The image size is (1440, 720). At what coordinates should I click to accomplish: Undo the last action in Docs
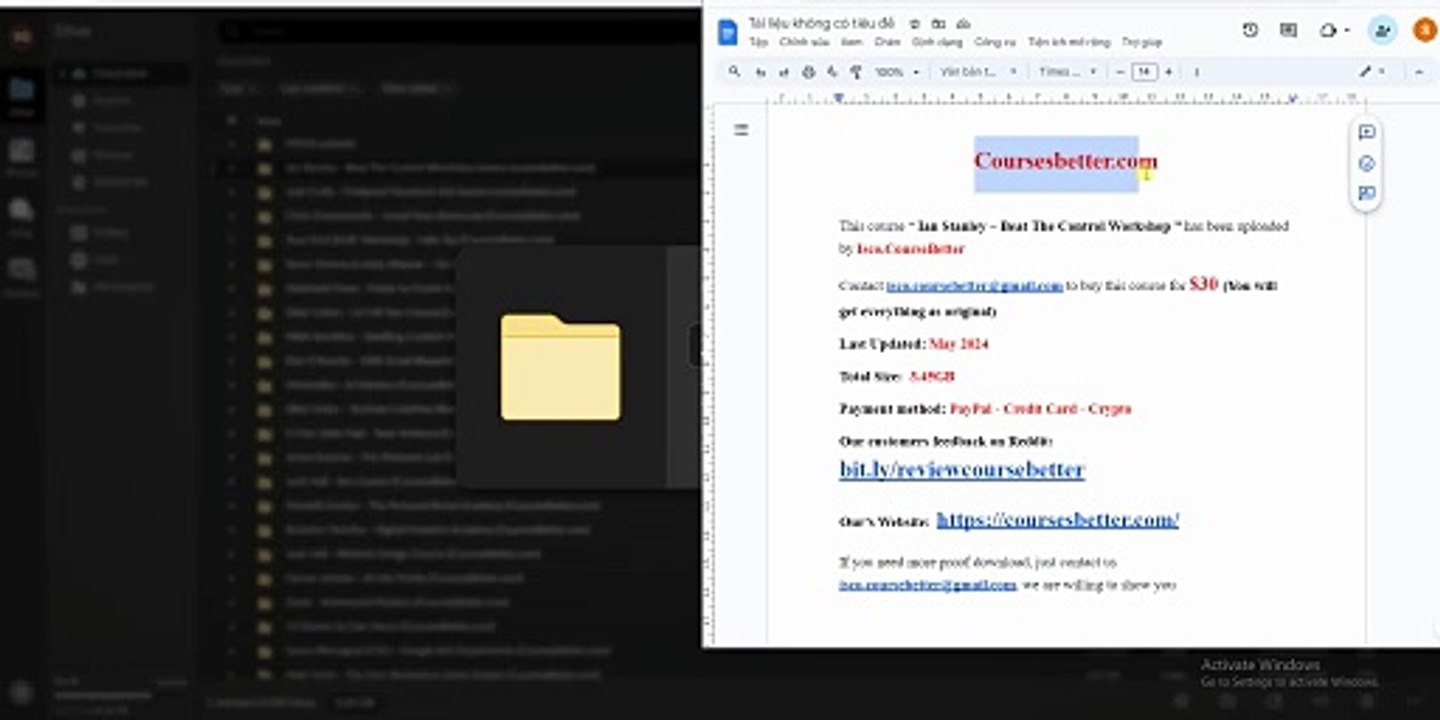coord(761,72)
